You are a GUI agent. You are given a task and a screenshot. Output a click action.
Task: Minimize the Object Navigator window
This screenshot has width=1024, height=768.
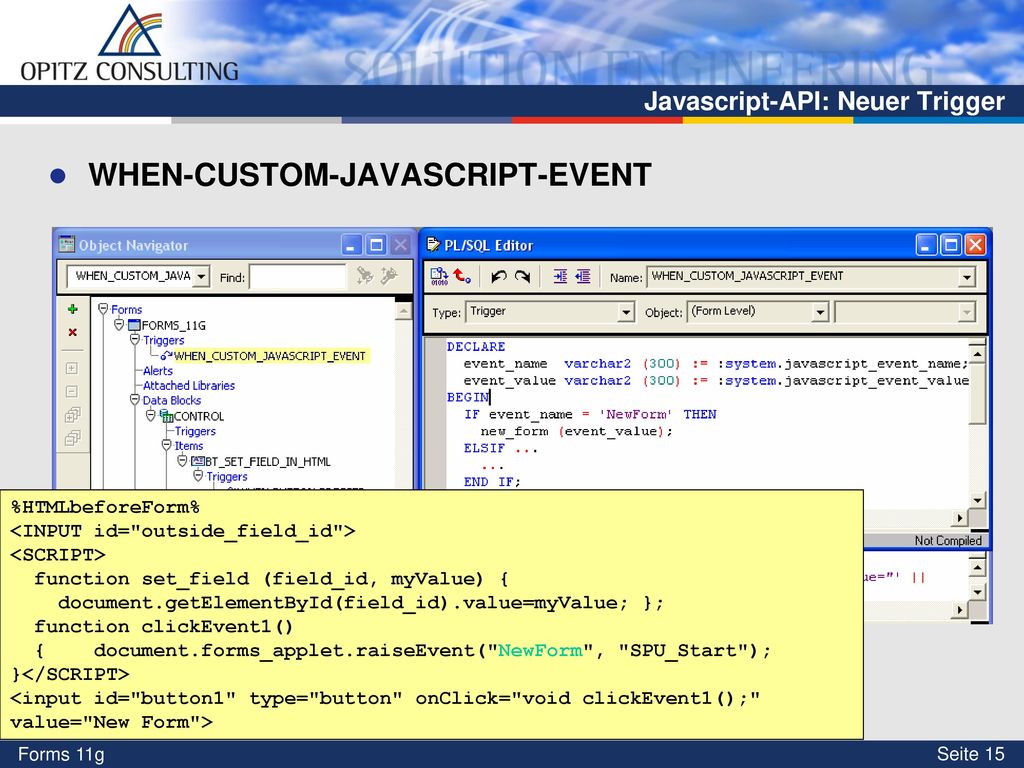tap(351, 246)
